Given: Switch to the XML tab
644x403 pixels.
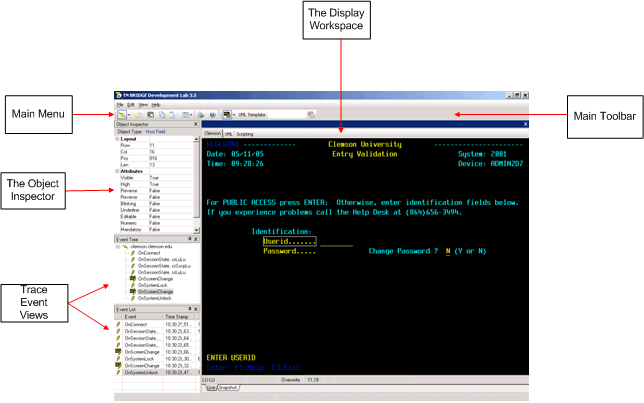Looking at the screenshot, I should pyautogui.click(x=228, y=134).
